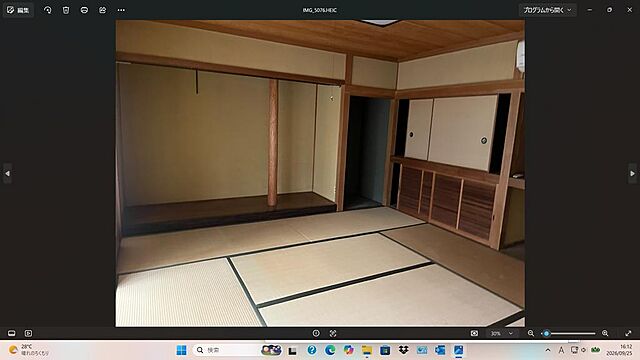640x360 pixels.
Task: Open Outlook from the taskbar
Action: coord(440,350)
